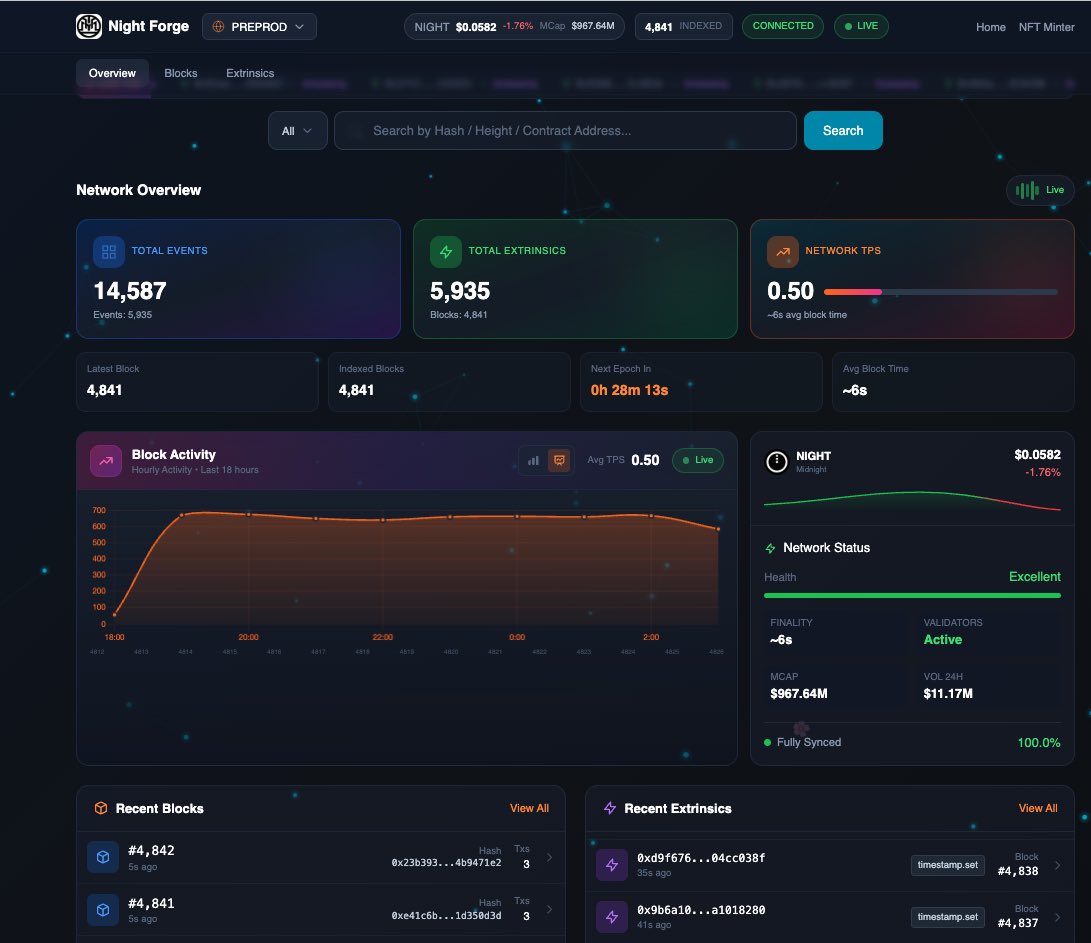Expand extrinsic 0x9b6a10...a1018280 row chevron
The height and width of the screenshot is (943, 1091).
(x=1058, y=917)
